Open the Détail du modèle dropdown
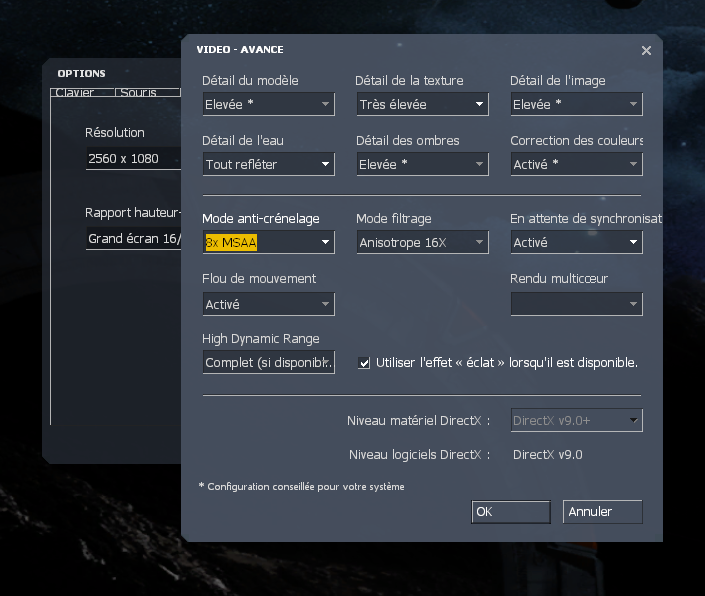The image size is (705, 596). click(268, 104)
